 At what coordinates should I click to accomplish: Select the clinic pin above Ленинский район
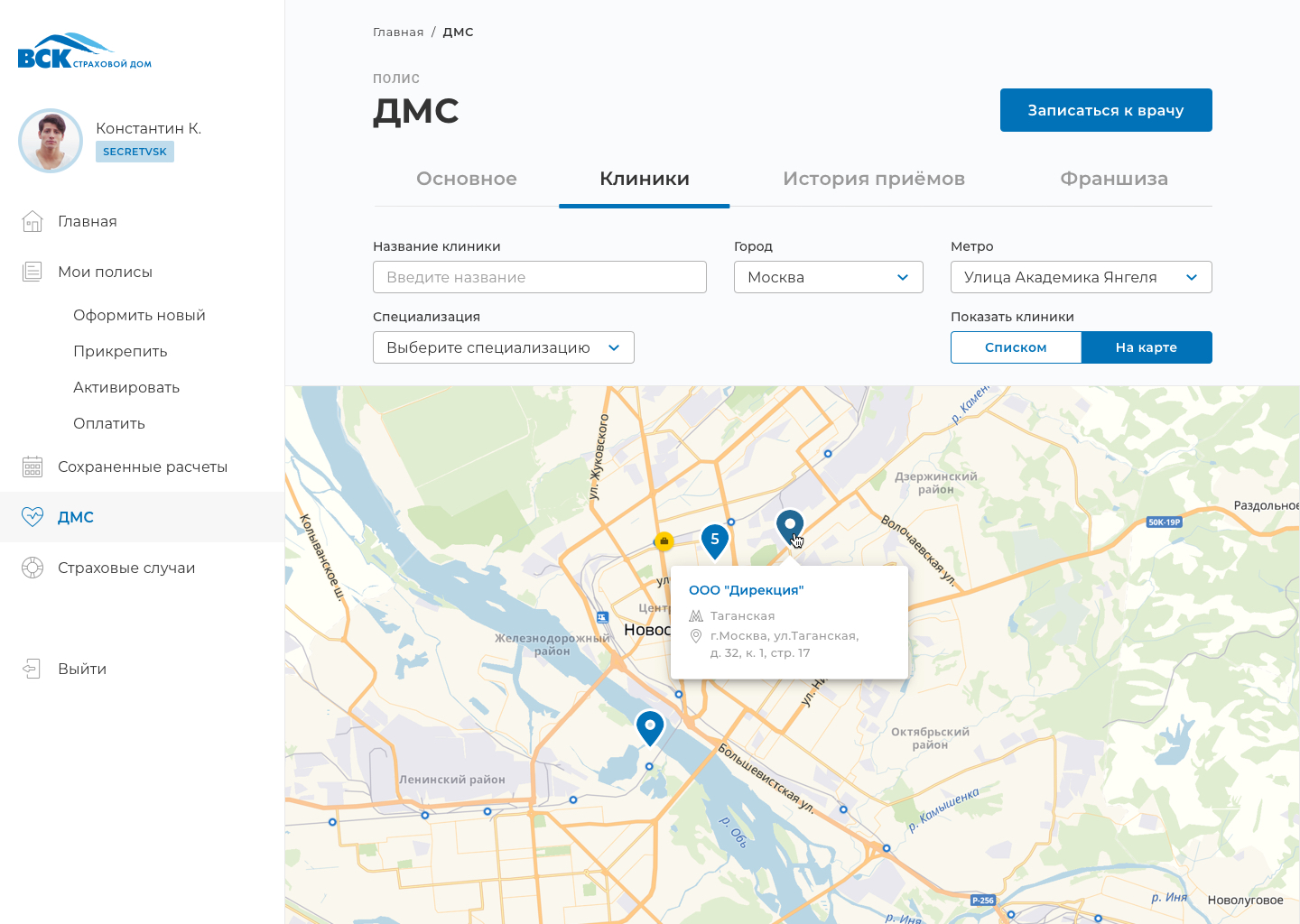point(650,727)
